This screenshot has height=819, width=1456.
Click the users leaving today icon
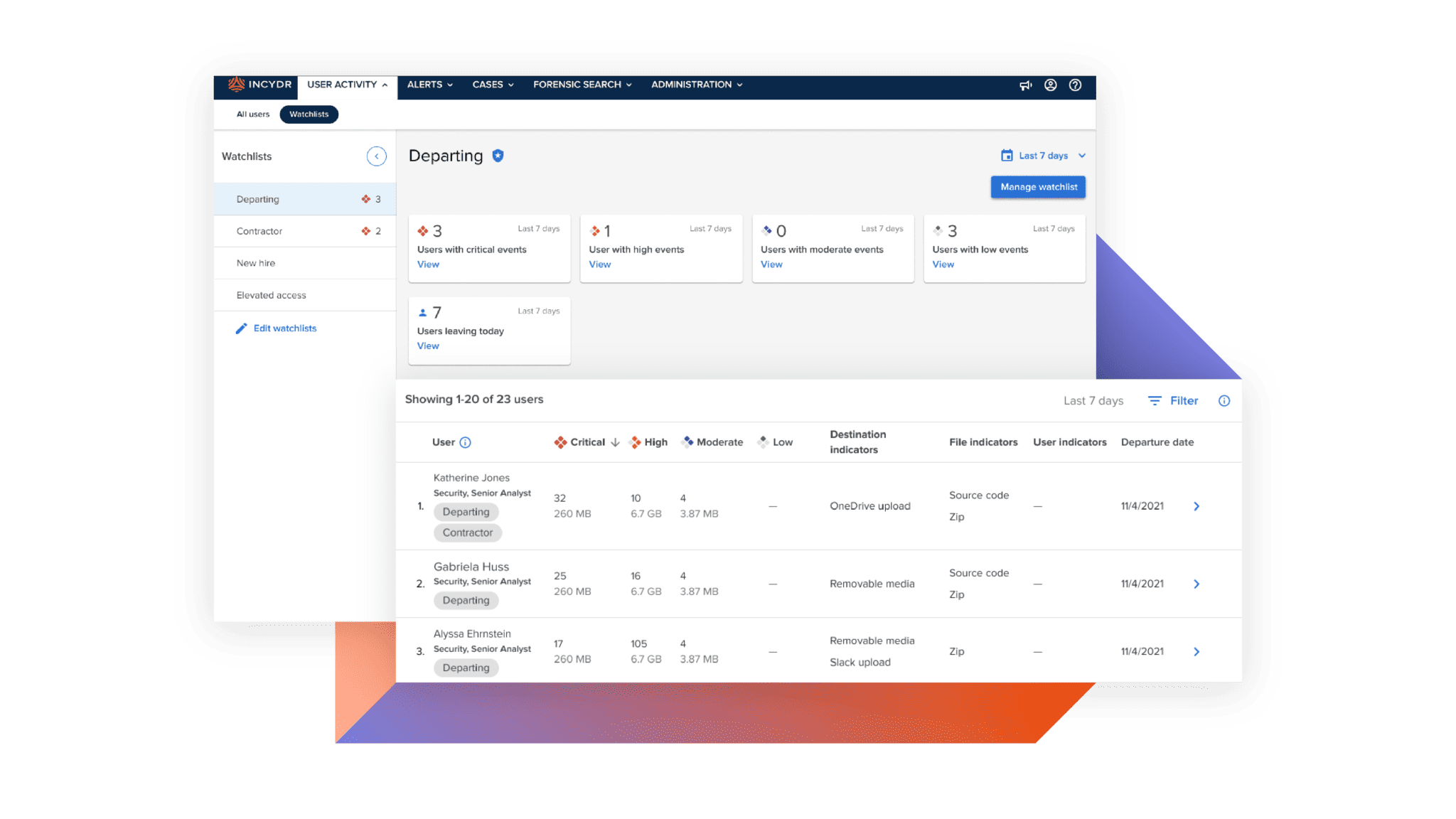(421, 312)
